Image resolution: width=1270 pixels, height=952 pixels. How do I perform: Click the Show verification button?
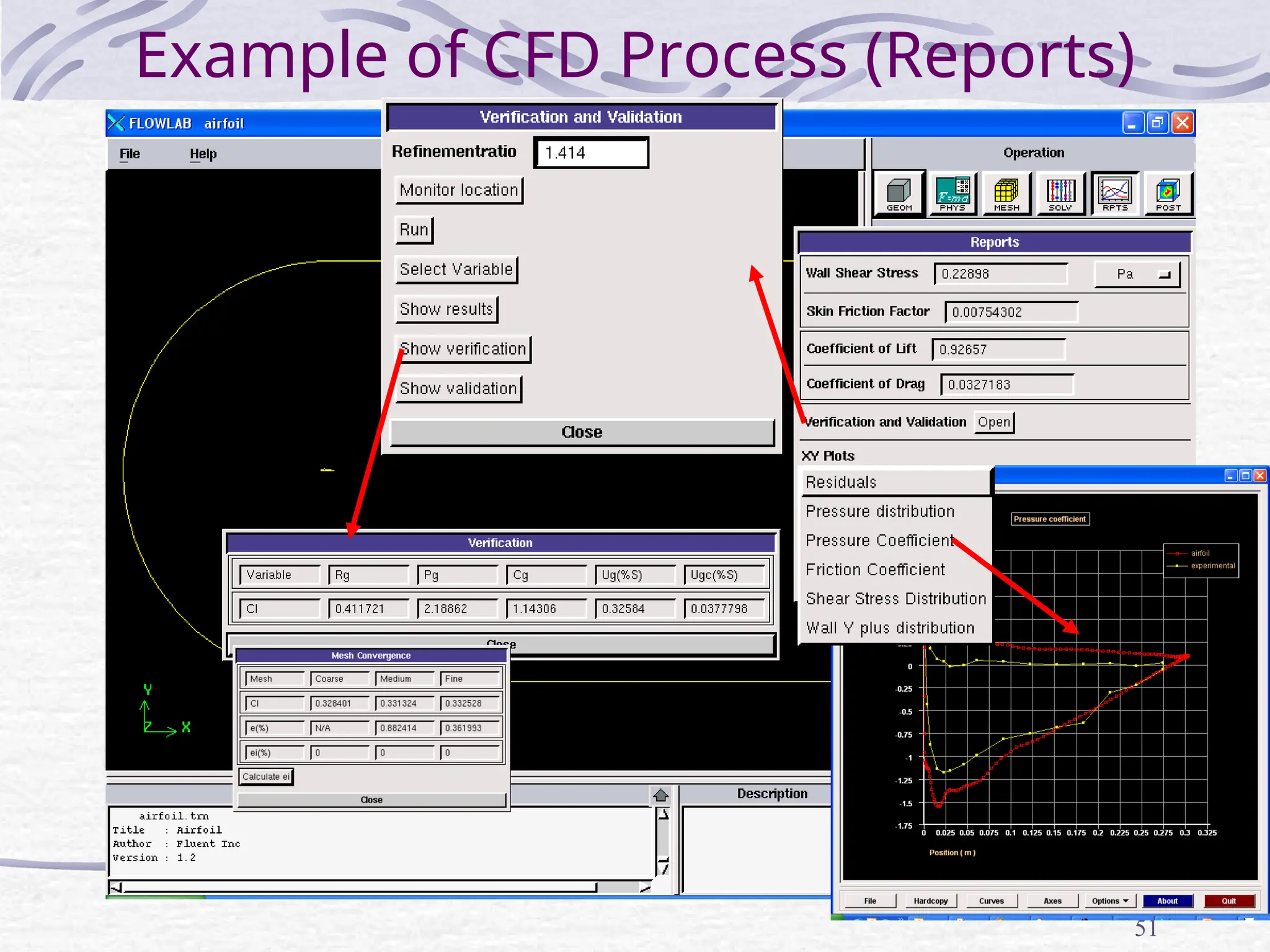[x=463, y=349]
